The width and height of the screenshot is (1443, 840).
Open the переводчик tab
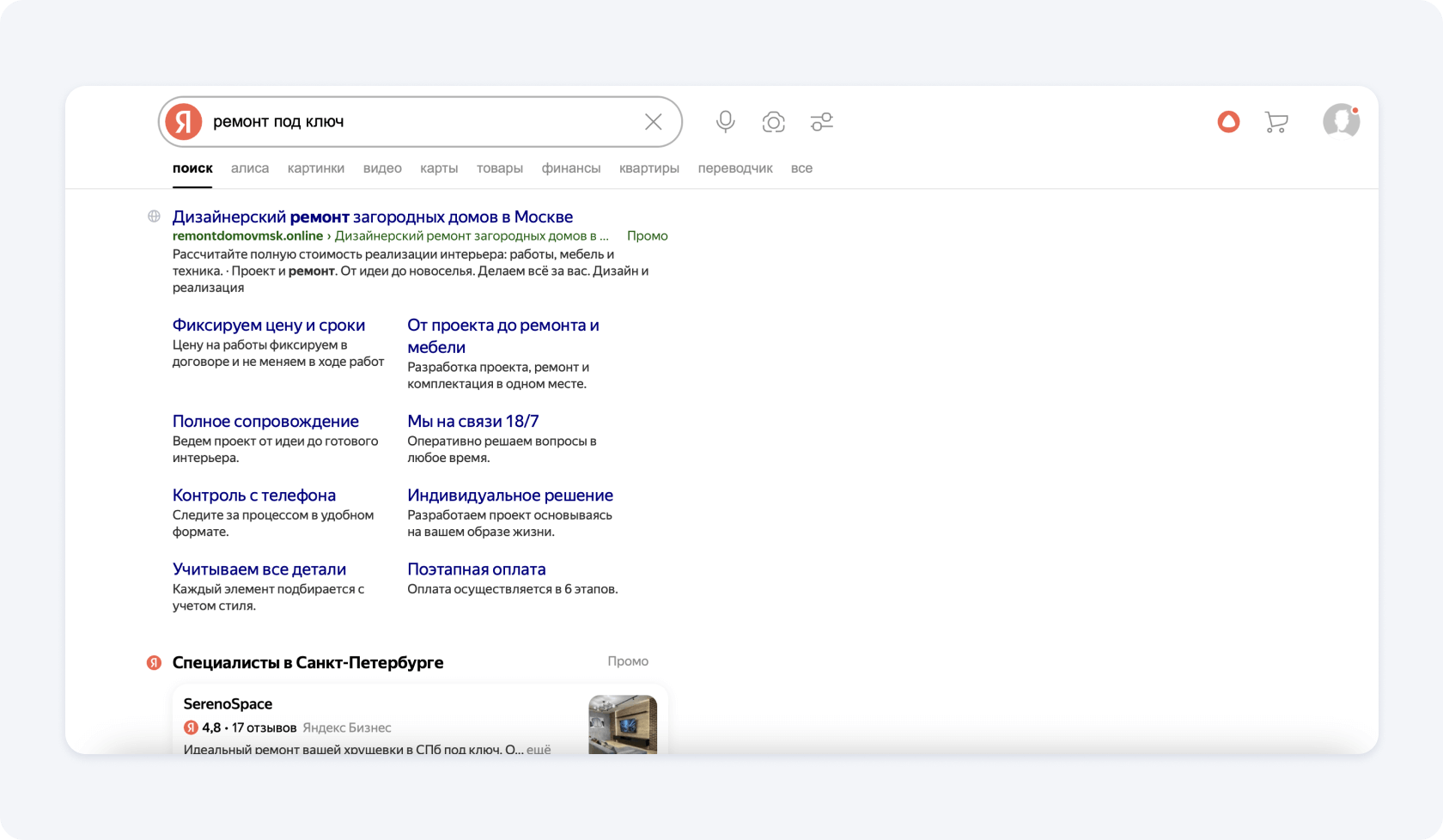[735, 168]
